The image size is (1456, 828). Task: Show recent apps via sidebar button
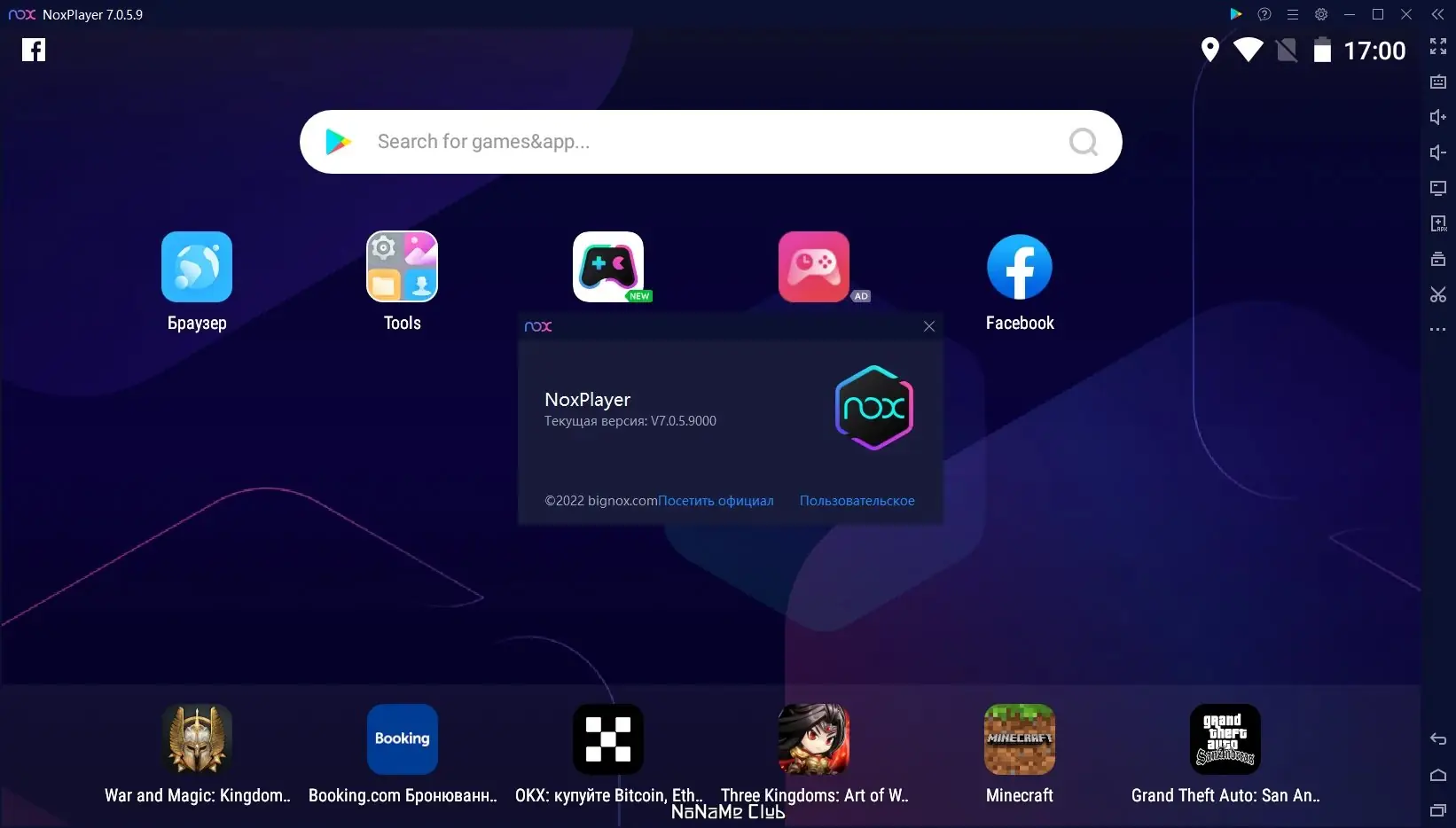tap(1438, 810)
